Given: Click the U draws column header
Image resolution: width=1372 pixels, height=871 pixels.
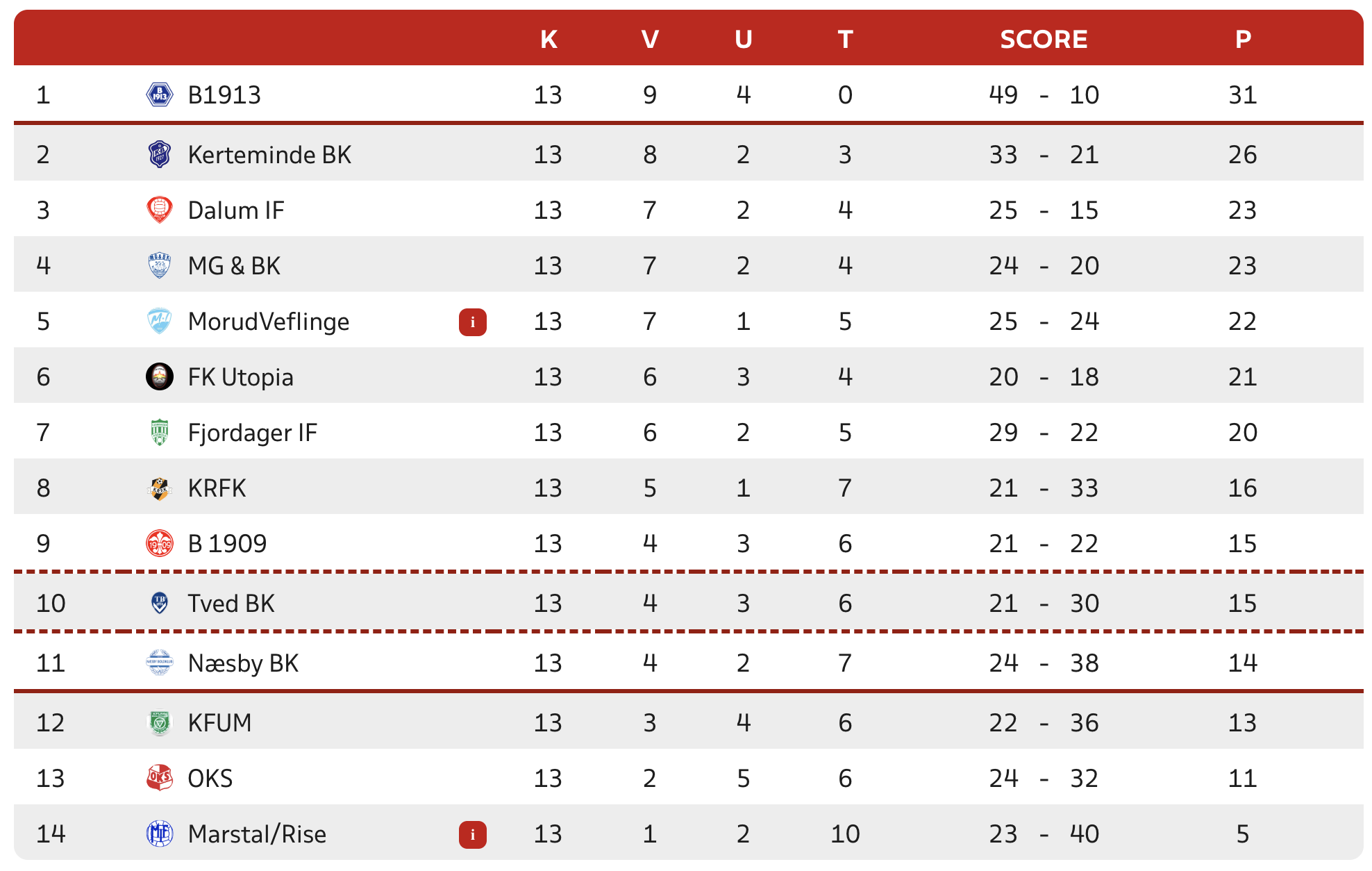Looking at the screenshot, I should coord(743,39).
